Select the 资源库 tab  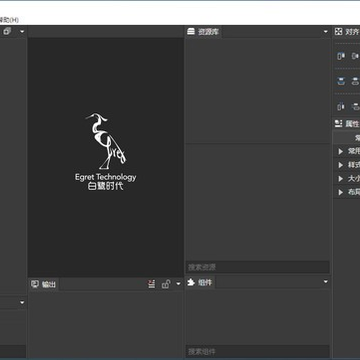click(x=204, y=32)
